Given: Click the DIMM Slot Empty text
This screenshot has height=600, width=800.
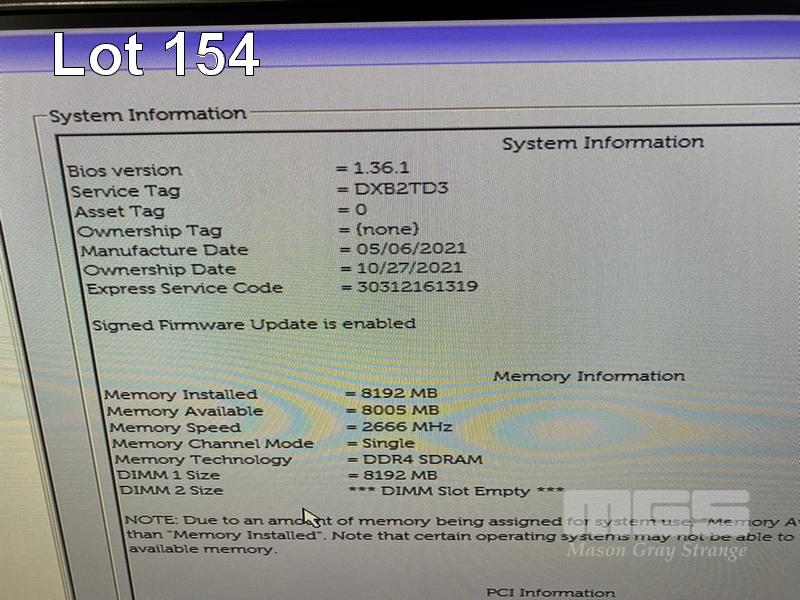Looking at the screenshot, I should click(455, 491).
